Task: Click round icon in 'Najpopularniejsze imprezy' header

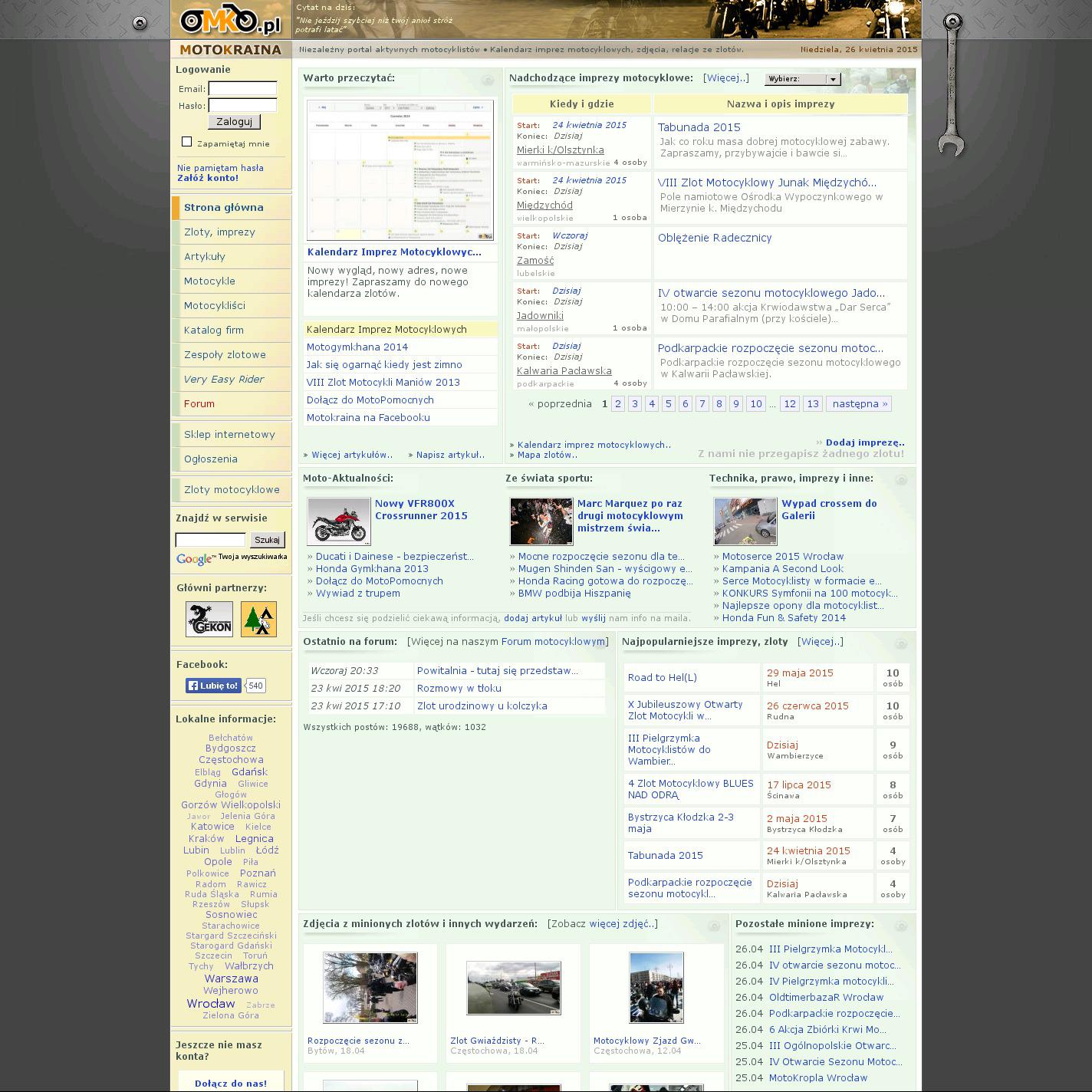Action: 901,644
